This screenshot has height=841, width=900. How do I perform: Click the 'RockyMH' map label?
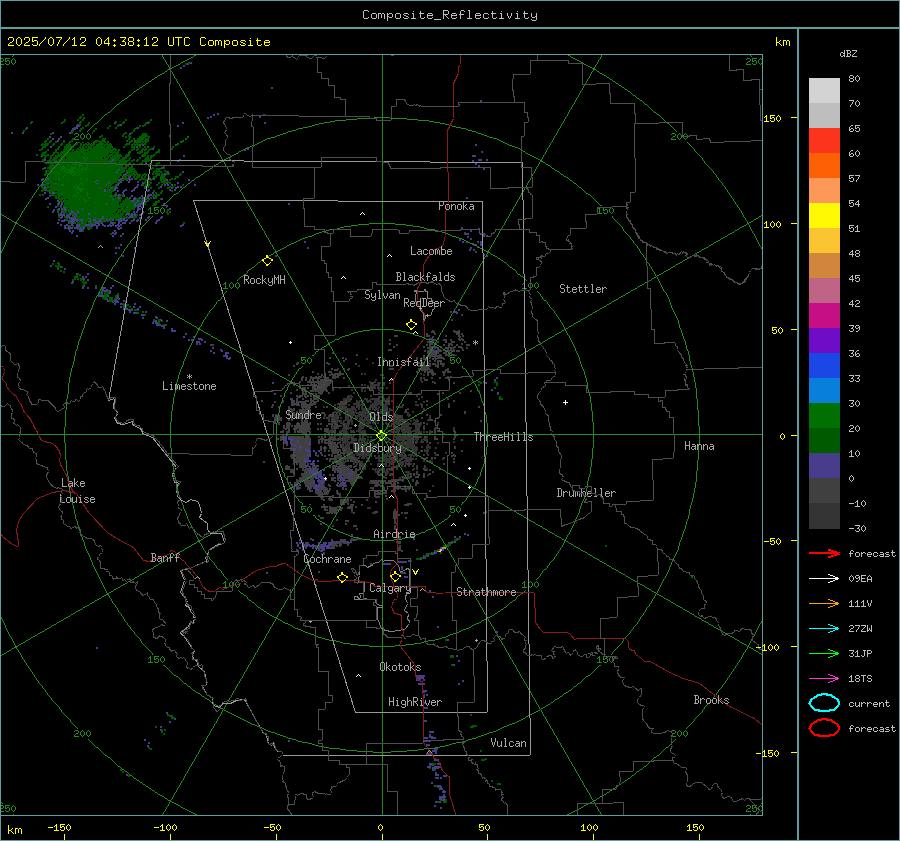click(x=264, y=280)
